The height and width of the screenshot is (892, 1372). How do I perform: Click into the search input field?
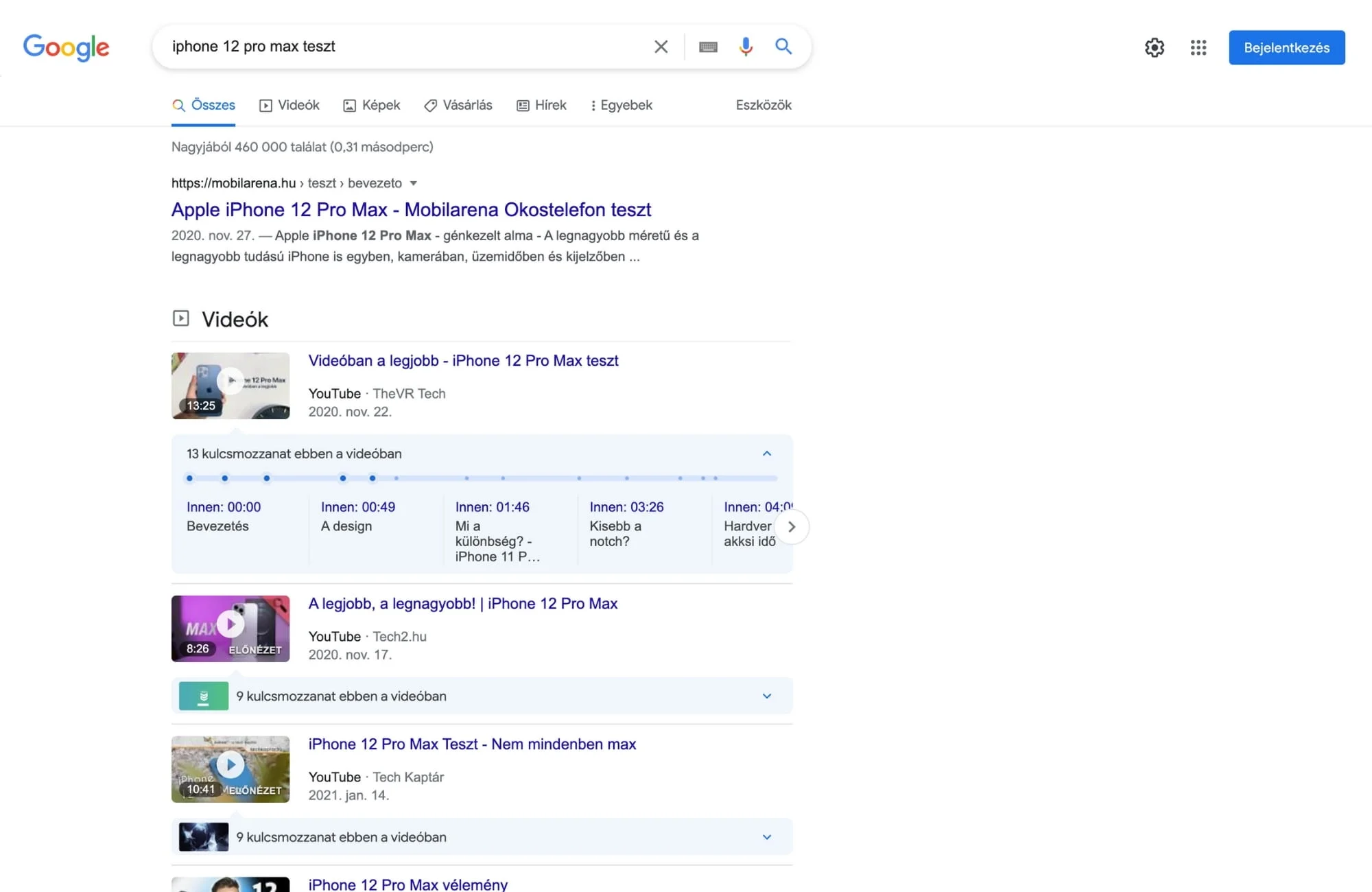tap(405, 47)
